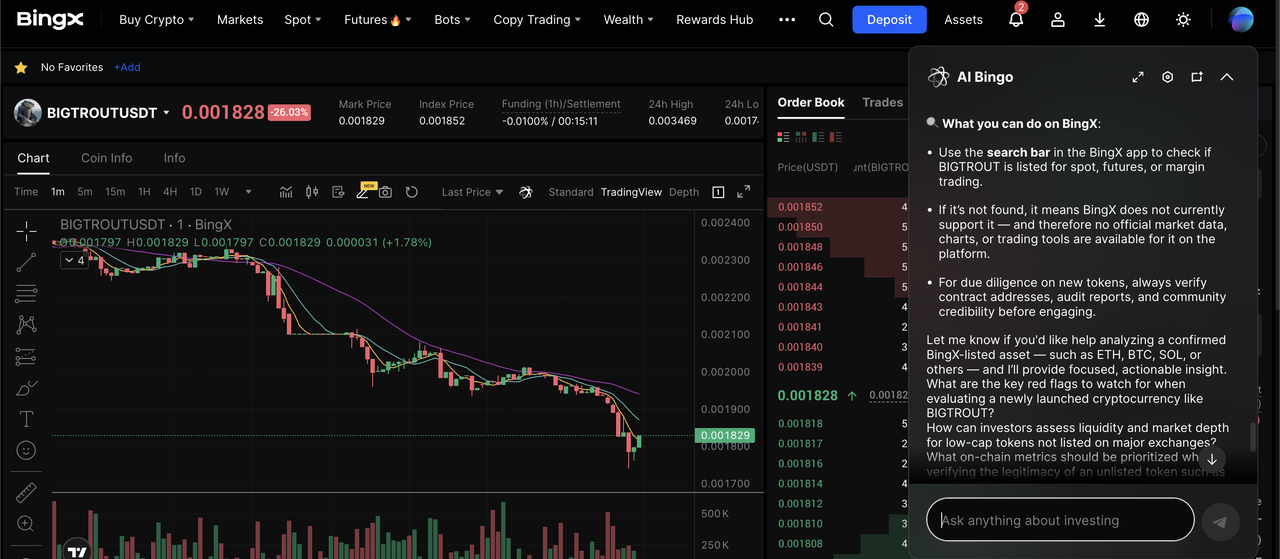Switch chart view to Depth
Screen dimensions: 1280x559
click(x=684, y=192)
